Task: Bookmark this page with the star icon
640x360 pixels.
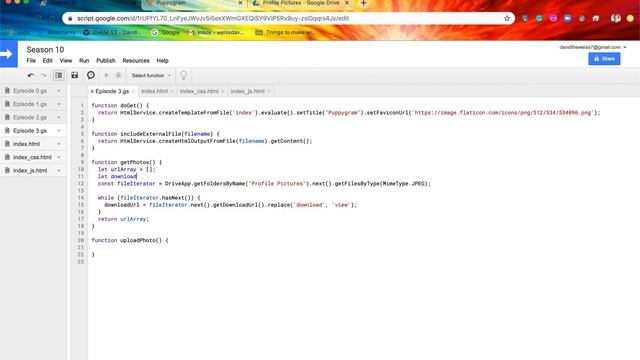Action: (x=507, y=18)
